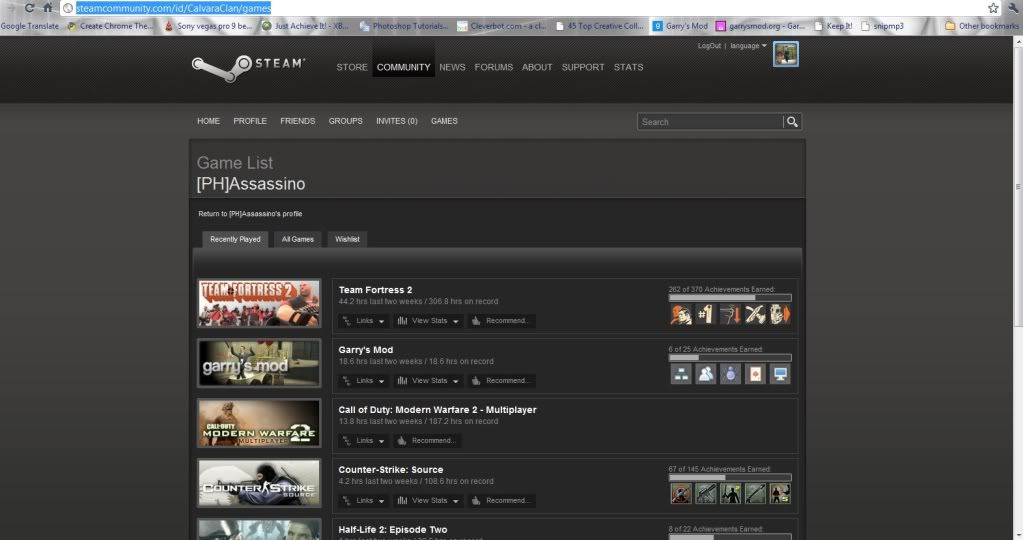Open the COMMUNITY menu item

click(x=403, y=67)
